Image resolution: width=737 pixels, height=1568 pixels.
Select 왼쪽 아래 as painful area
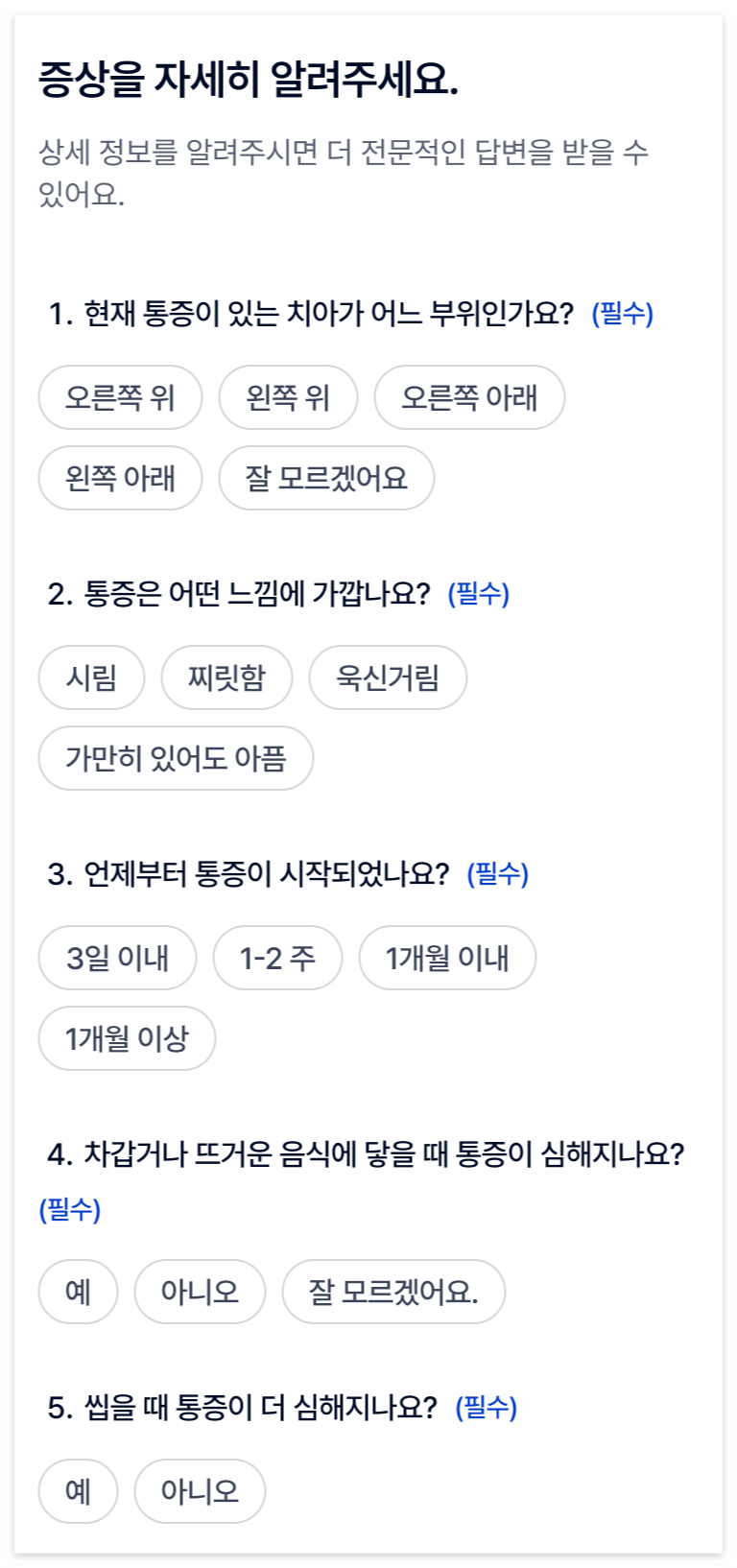(x=120, y=478)
